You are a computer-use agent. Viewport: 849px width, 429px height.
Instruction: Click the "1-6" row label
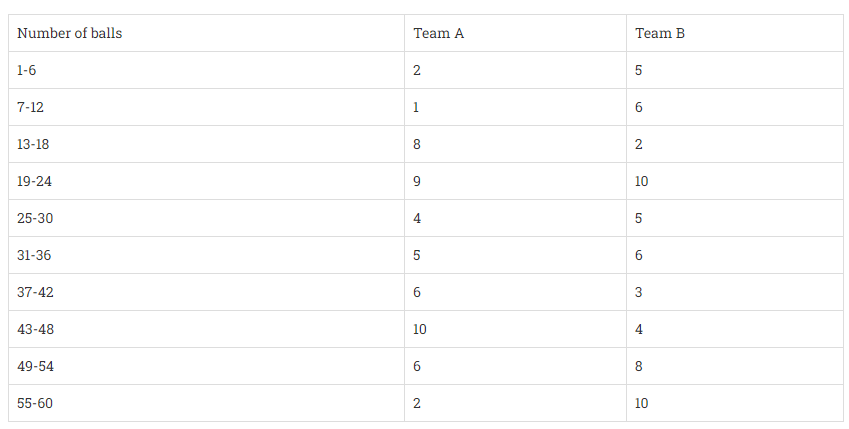[x=29, y=70]
